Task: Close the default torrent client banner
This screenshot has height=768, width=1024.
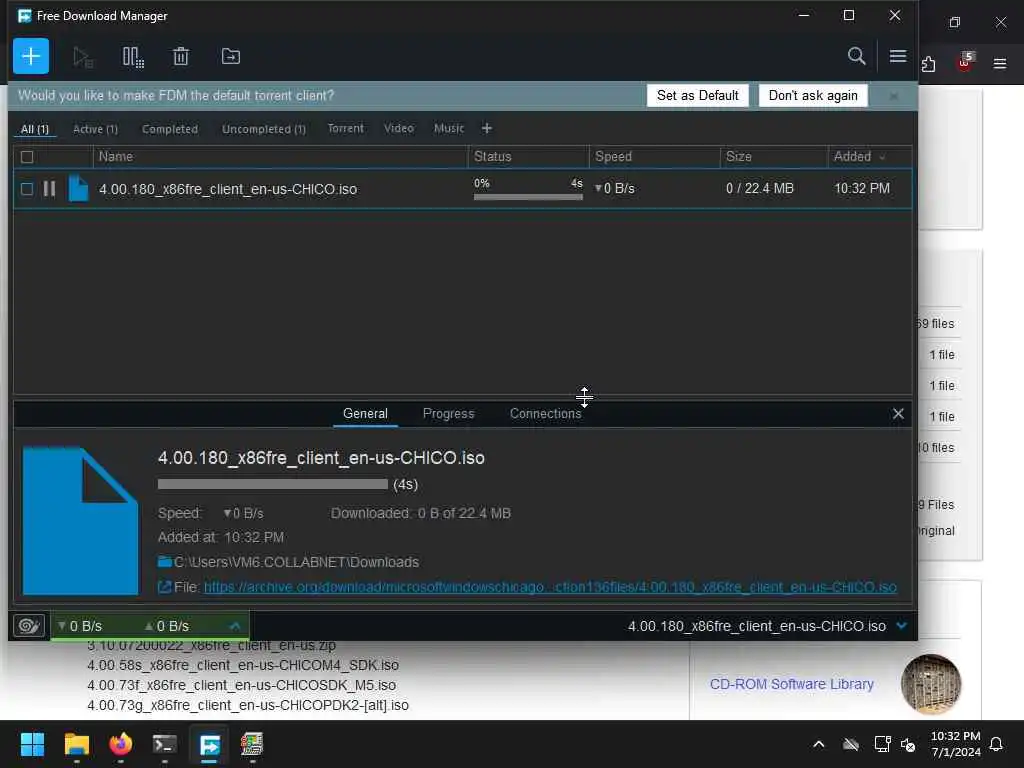Action: (x=893, y=96)
